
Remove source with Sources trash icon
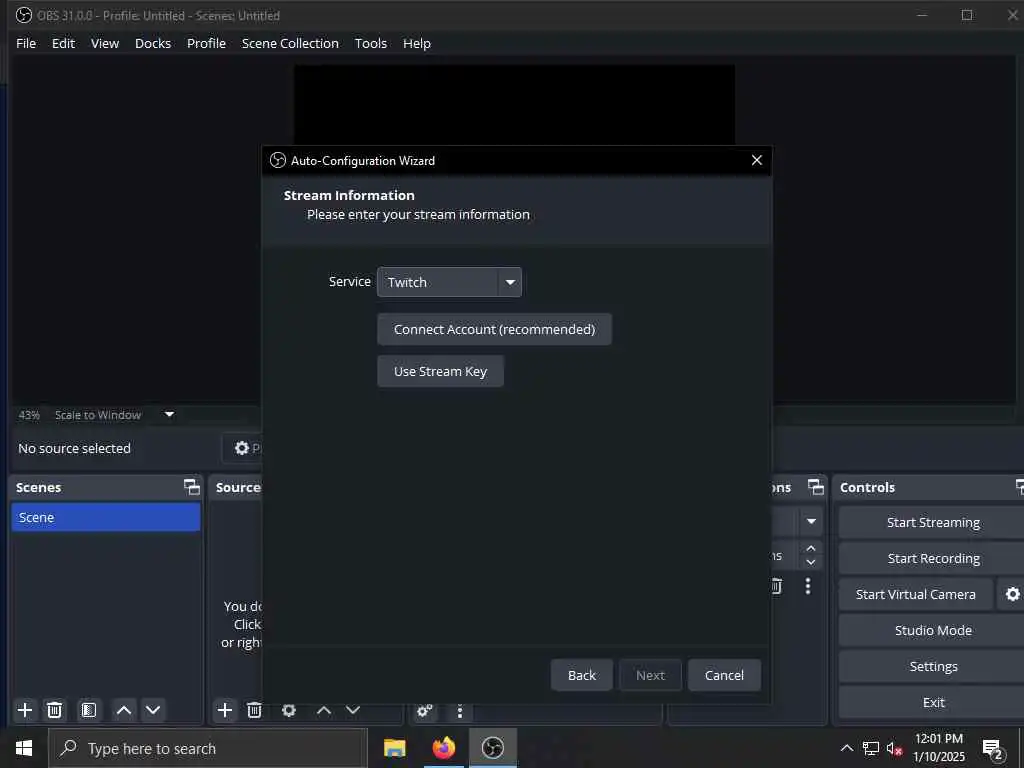coord(254,710)
